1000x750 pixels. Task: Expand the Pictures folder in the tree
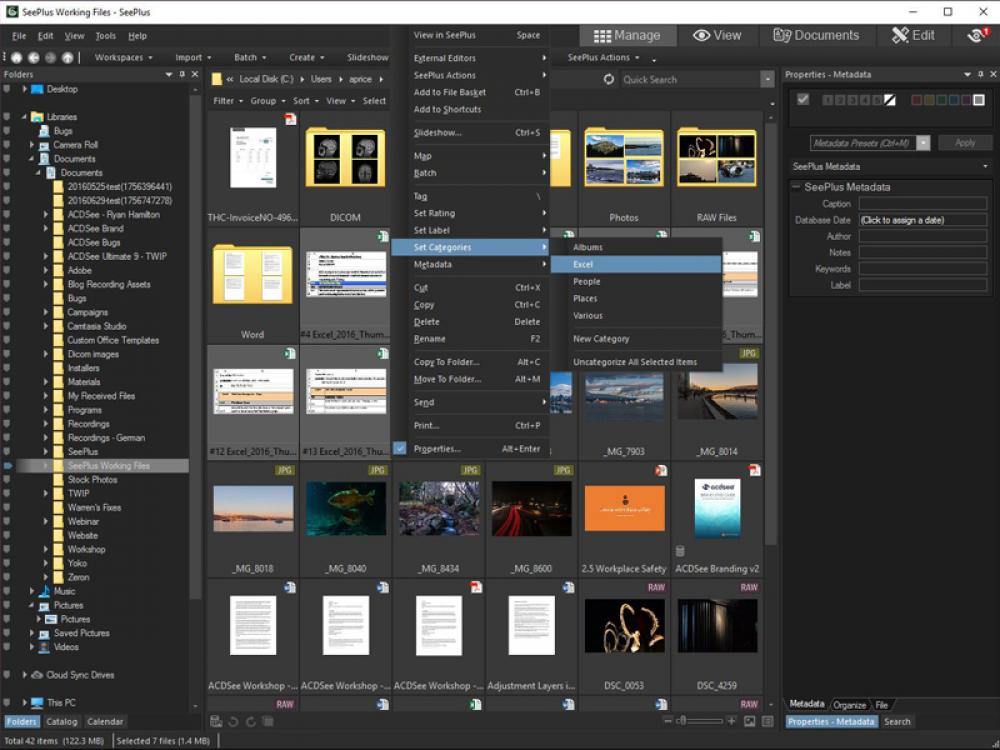pos(29,604)
